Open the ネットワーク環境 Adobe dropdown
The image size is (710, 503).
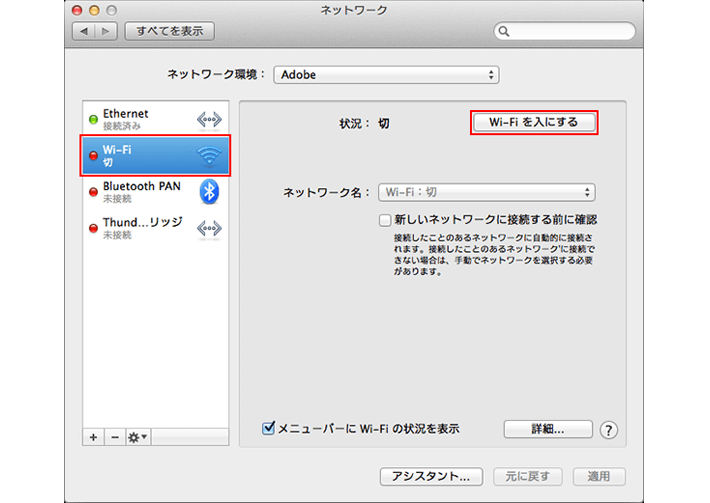pos(386,75)
